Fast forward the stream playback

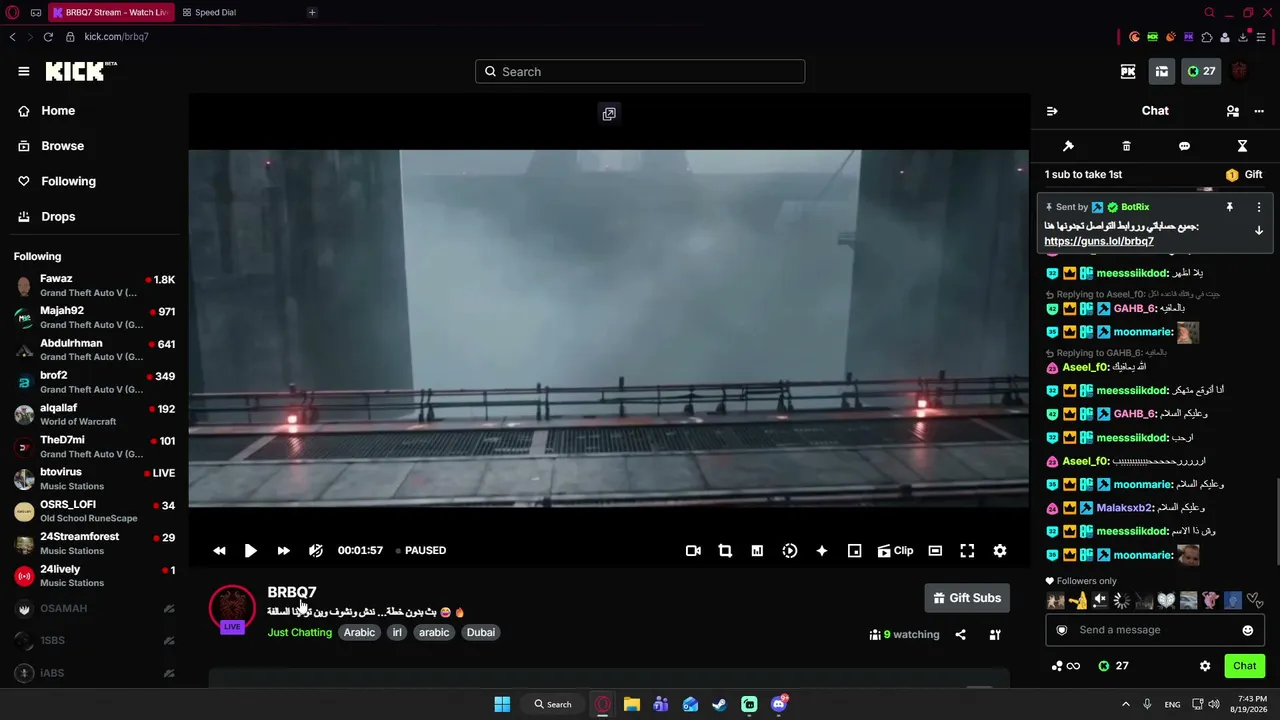pos(283,551)
